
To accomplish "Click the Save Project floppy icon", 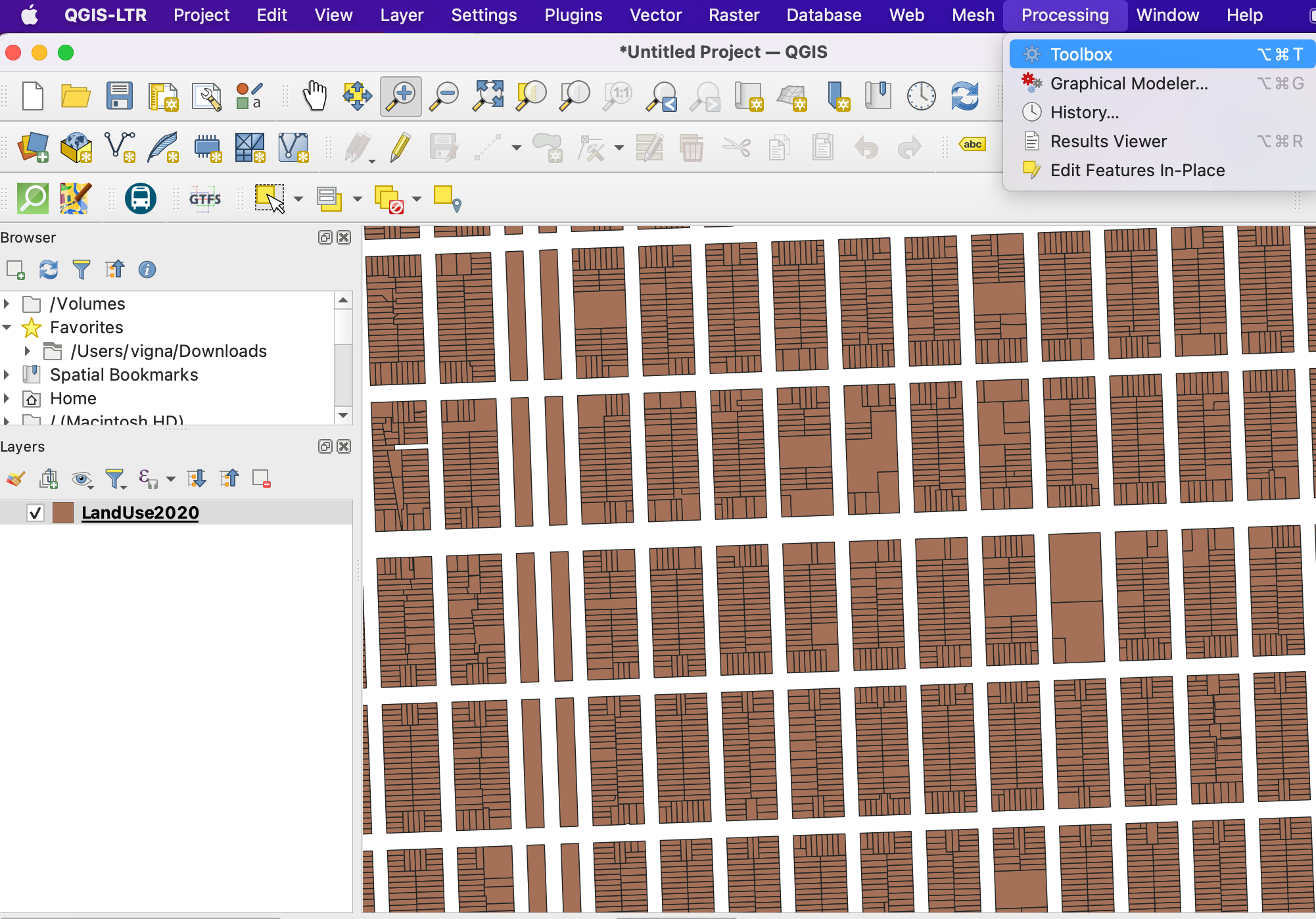I will click(120, 96).
